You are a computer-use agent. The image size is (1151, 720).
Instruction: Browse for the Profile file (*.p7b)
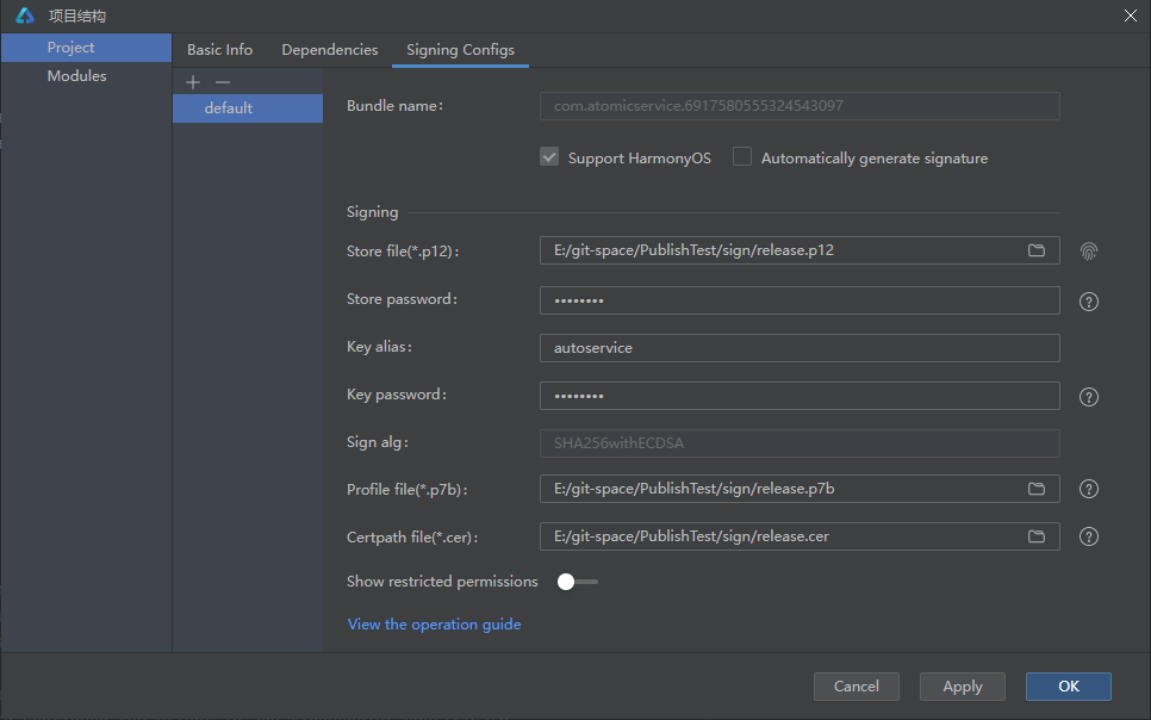(1037, 489)
